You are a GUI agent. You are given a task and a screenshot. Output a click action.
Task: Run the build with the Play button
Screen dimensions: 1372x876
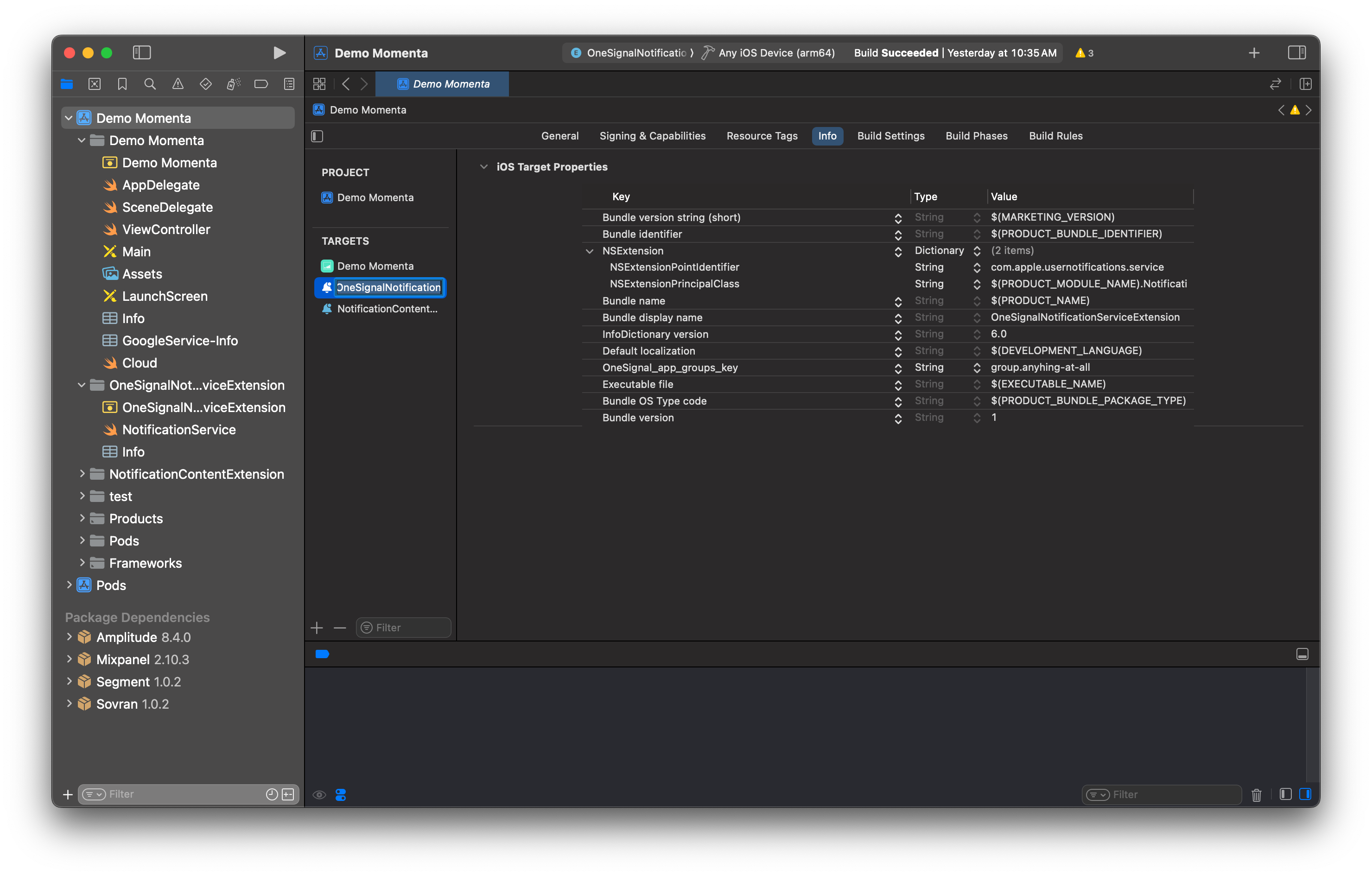tap(279, 53)
